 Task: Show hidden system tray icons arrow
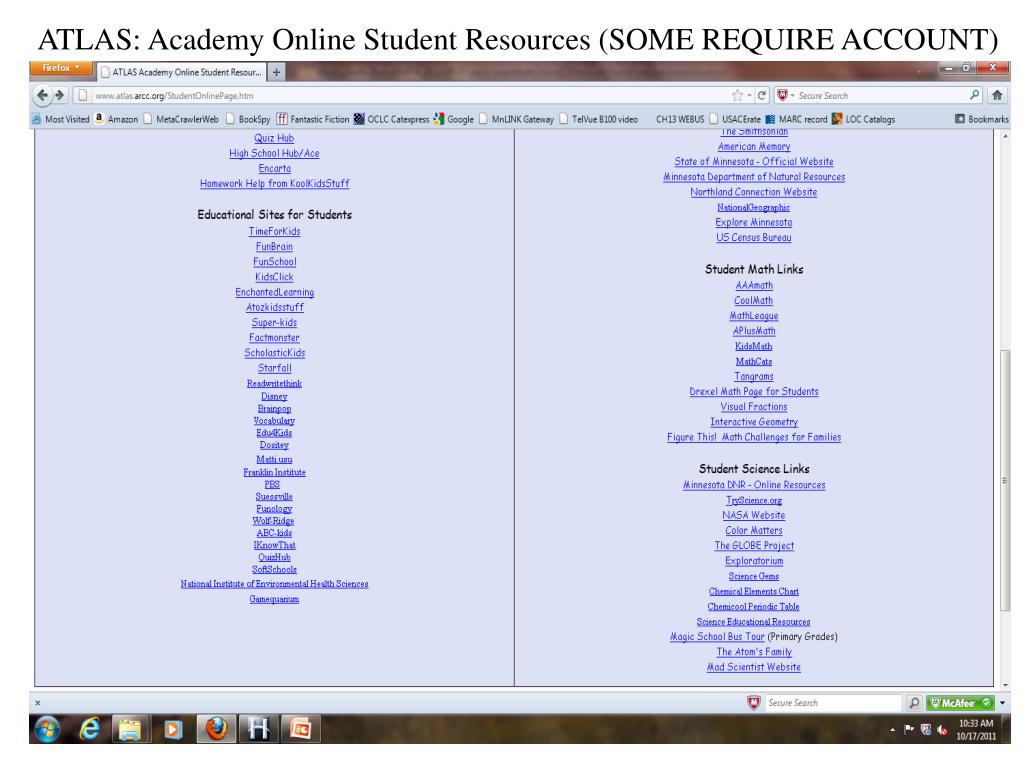[893, 730]
